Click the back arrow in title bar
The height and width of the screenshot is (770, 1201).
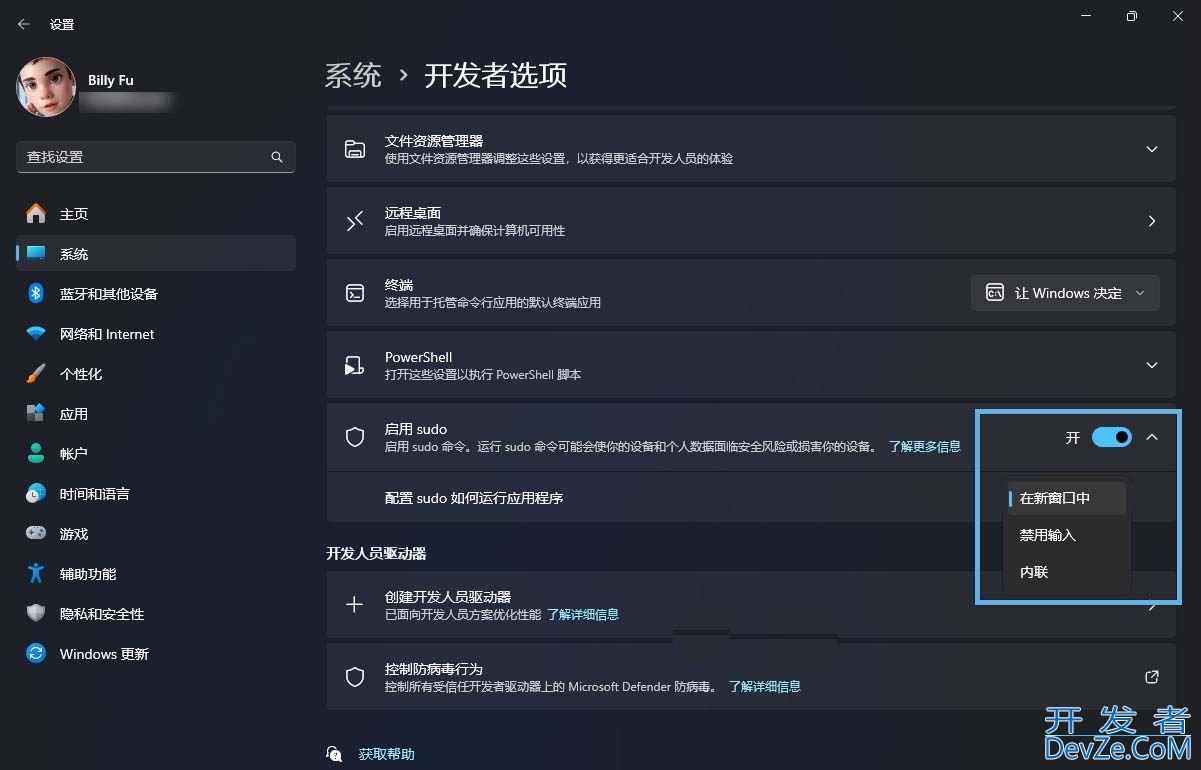click(24, 24)
